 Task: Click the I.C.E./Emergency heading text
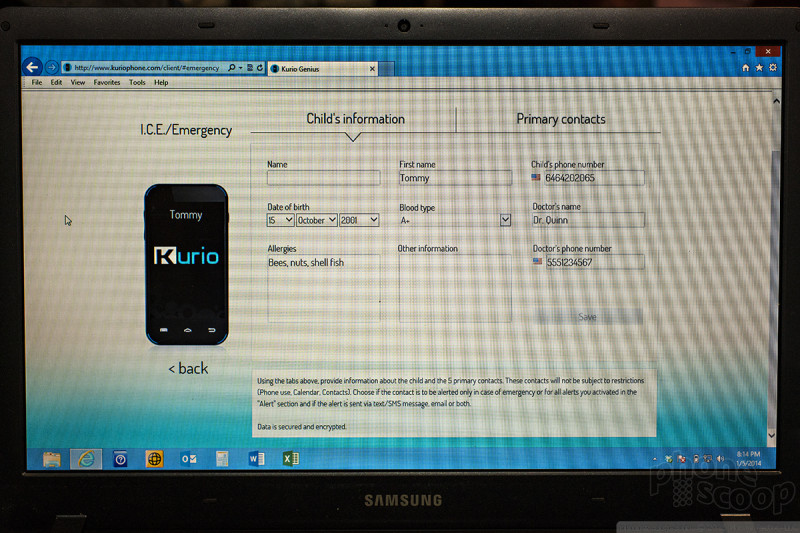pos(186,130)
